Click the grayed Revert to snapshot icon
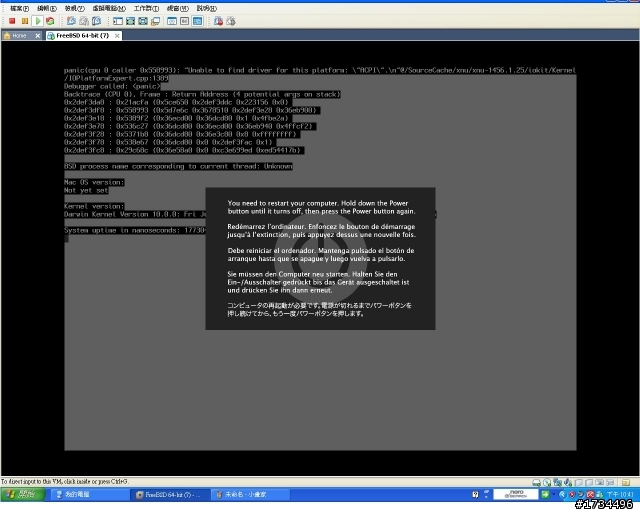This screenshot has height=512, width=640. coord(84,21)
